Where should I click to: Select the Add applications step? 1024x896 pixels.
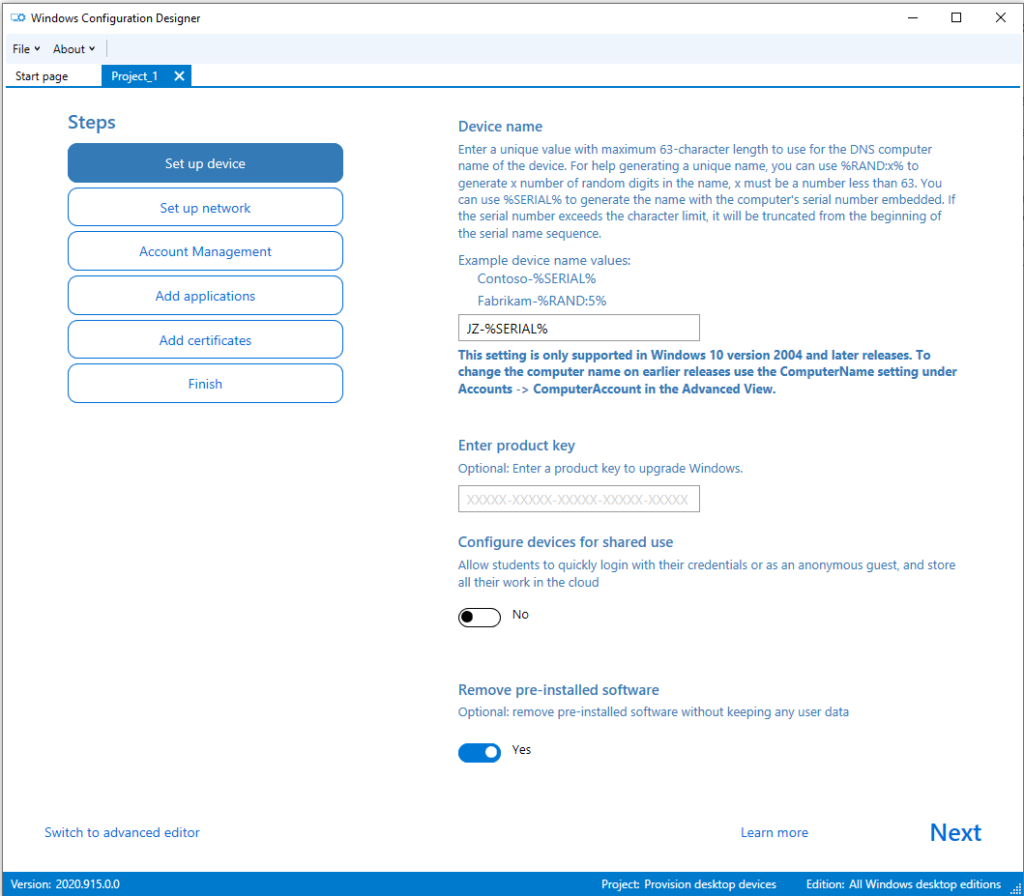tap(205, 296)
